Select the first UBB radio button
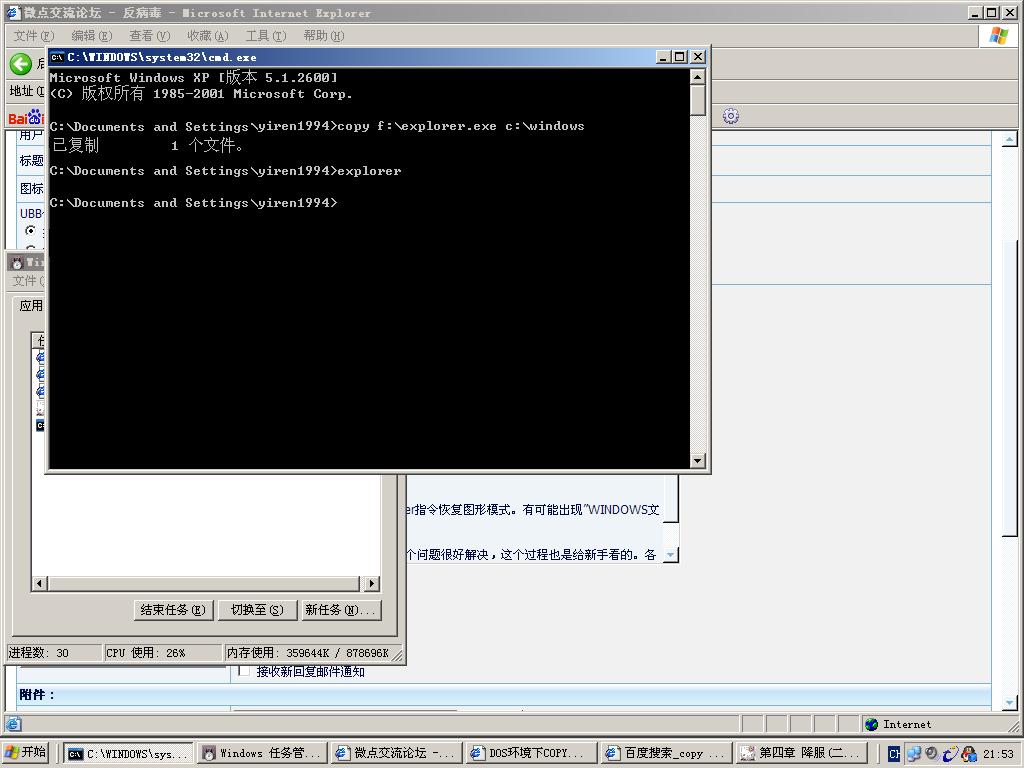Screen dimensions: 1024x768 click(30, 231)
